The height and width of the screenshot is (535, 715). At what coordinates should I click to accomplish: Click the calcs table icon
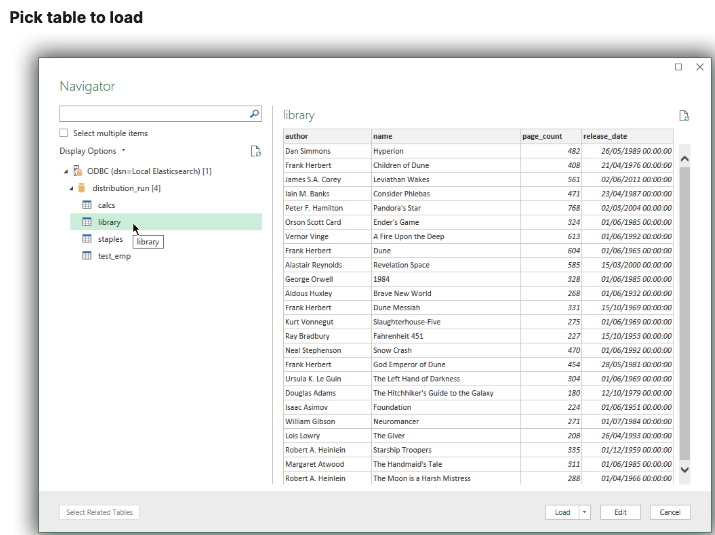pyautogui.click(x=87, y=205)
